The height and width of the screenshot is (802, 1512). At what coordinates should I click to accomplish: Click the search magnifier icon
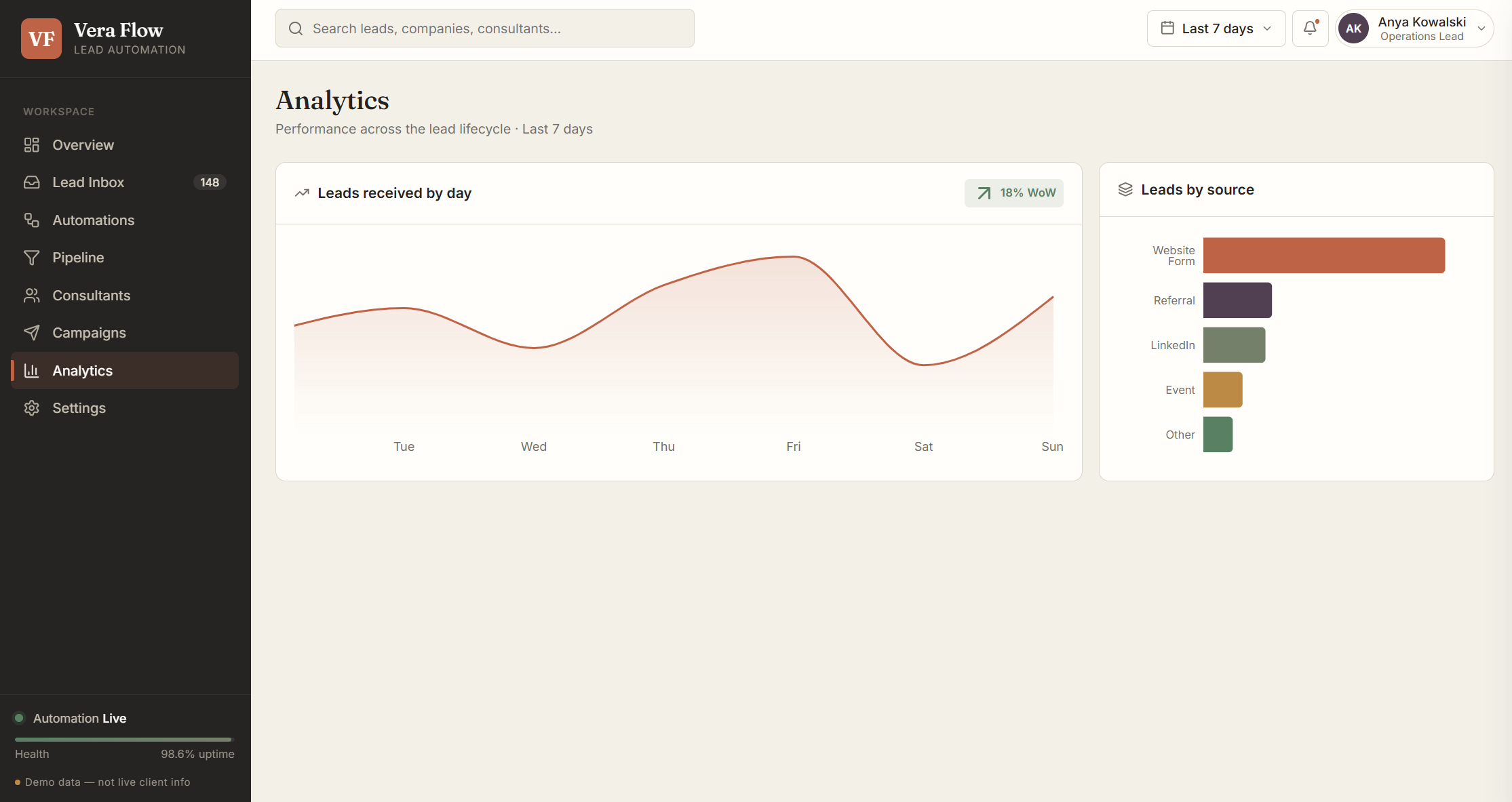click(x=296, y=28)
